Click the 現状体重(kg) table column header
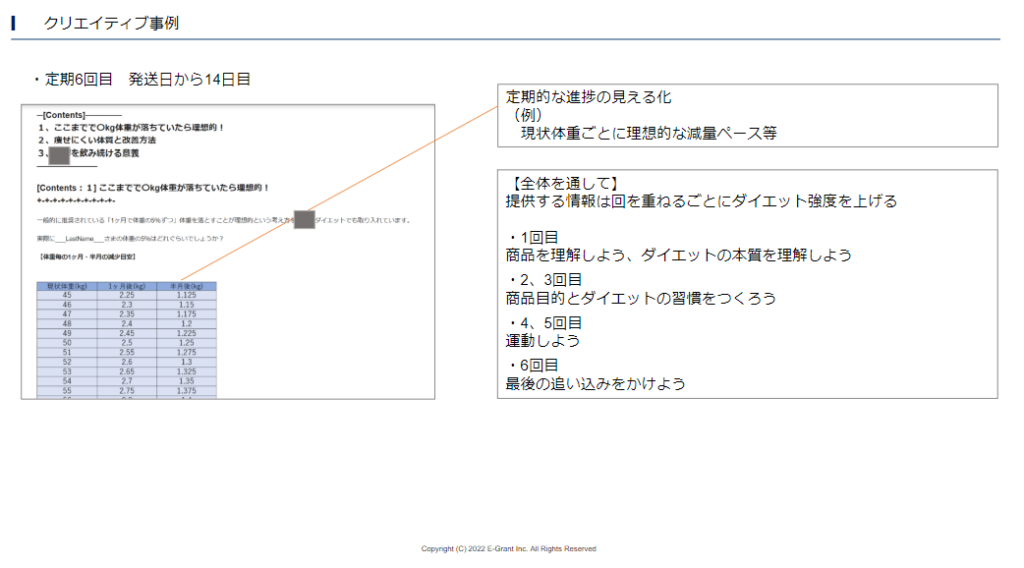 (x=67, y=287)
